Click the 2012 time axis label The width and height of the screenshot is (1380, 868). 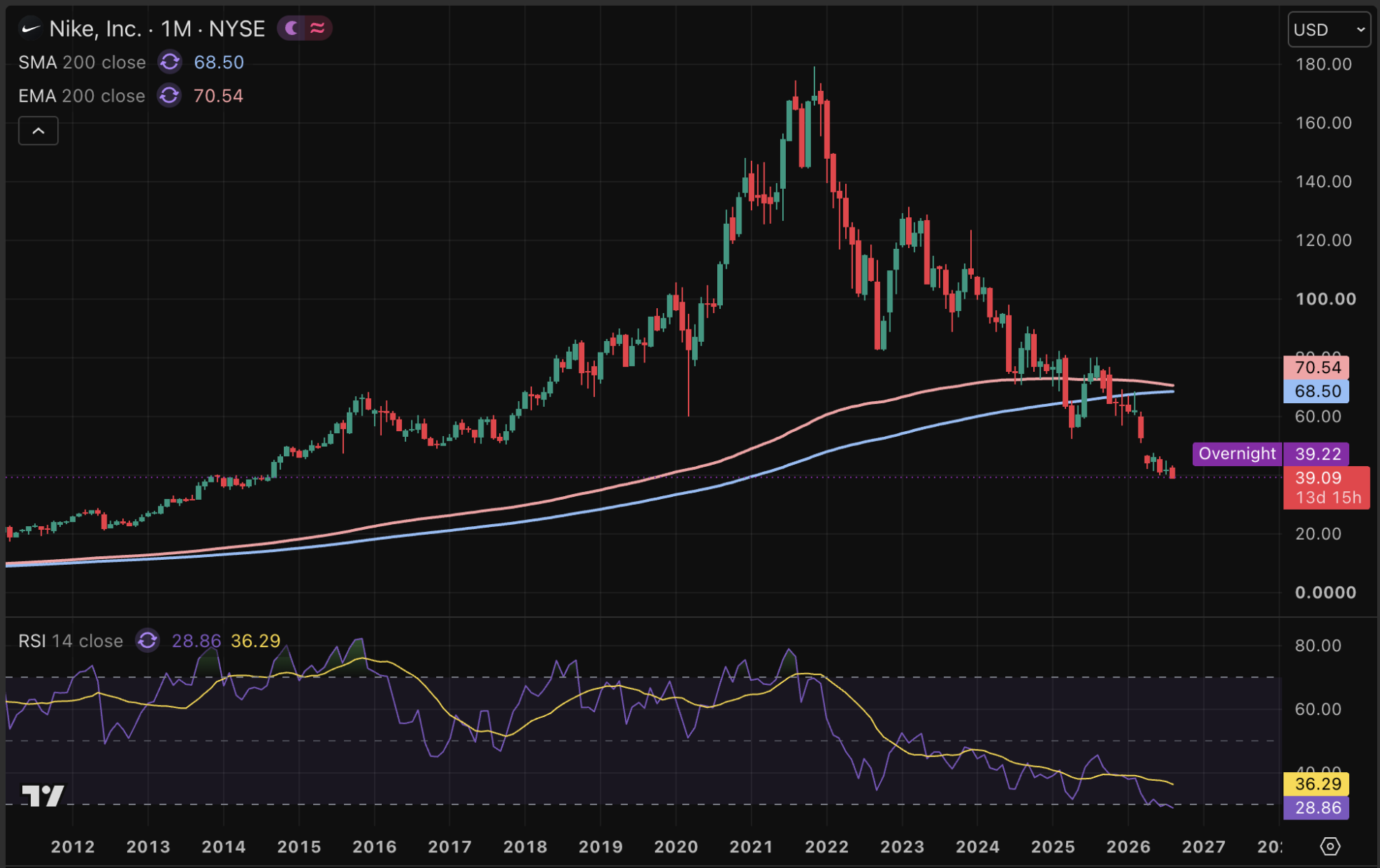pyautogui.click(x=73, y=847)
